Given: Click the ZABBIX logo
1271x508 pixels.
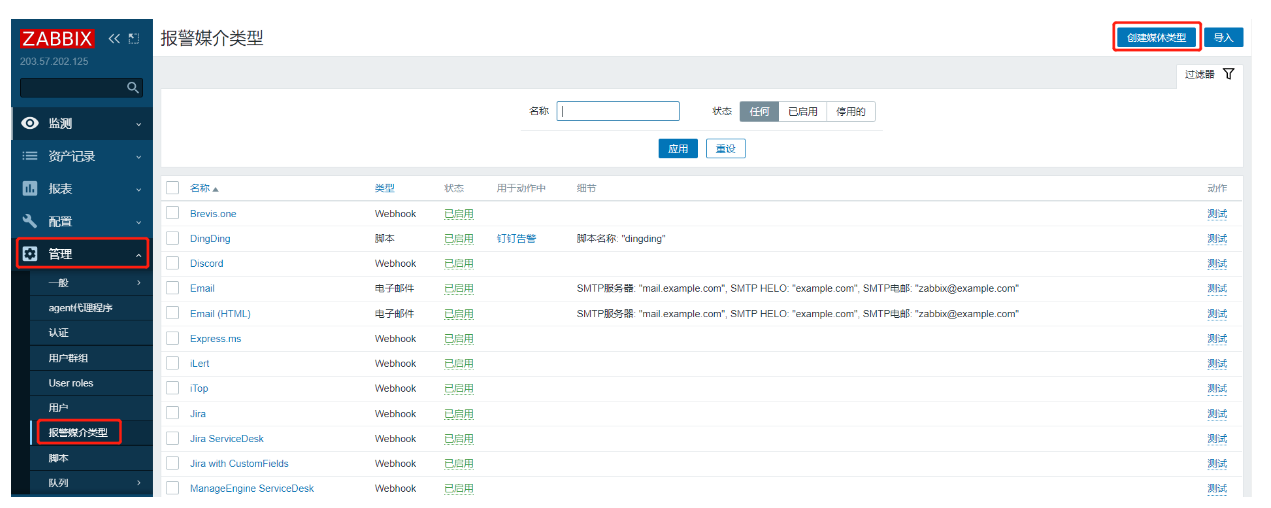Looking at the screenshot, I should point(57,38).
